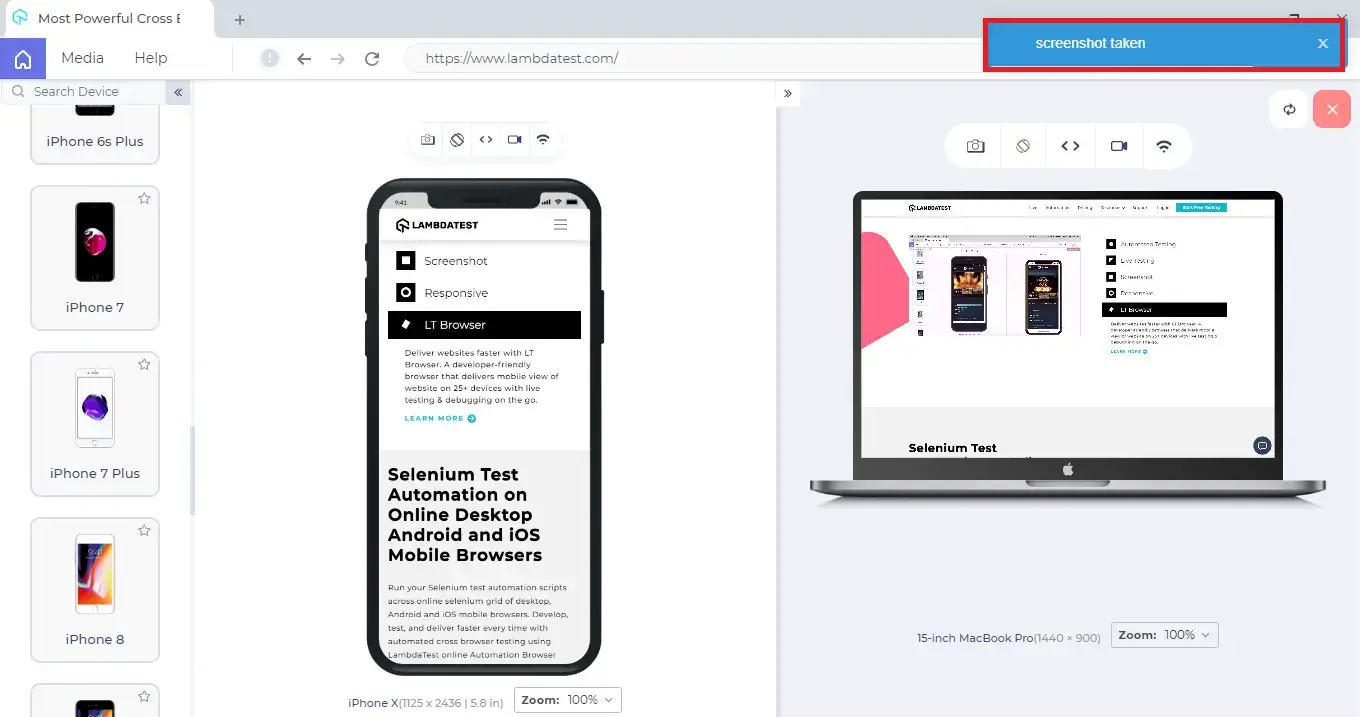
Task: Toggle favorite star on iPhone 7 Plus
Action: 144,365
